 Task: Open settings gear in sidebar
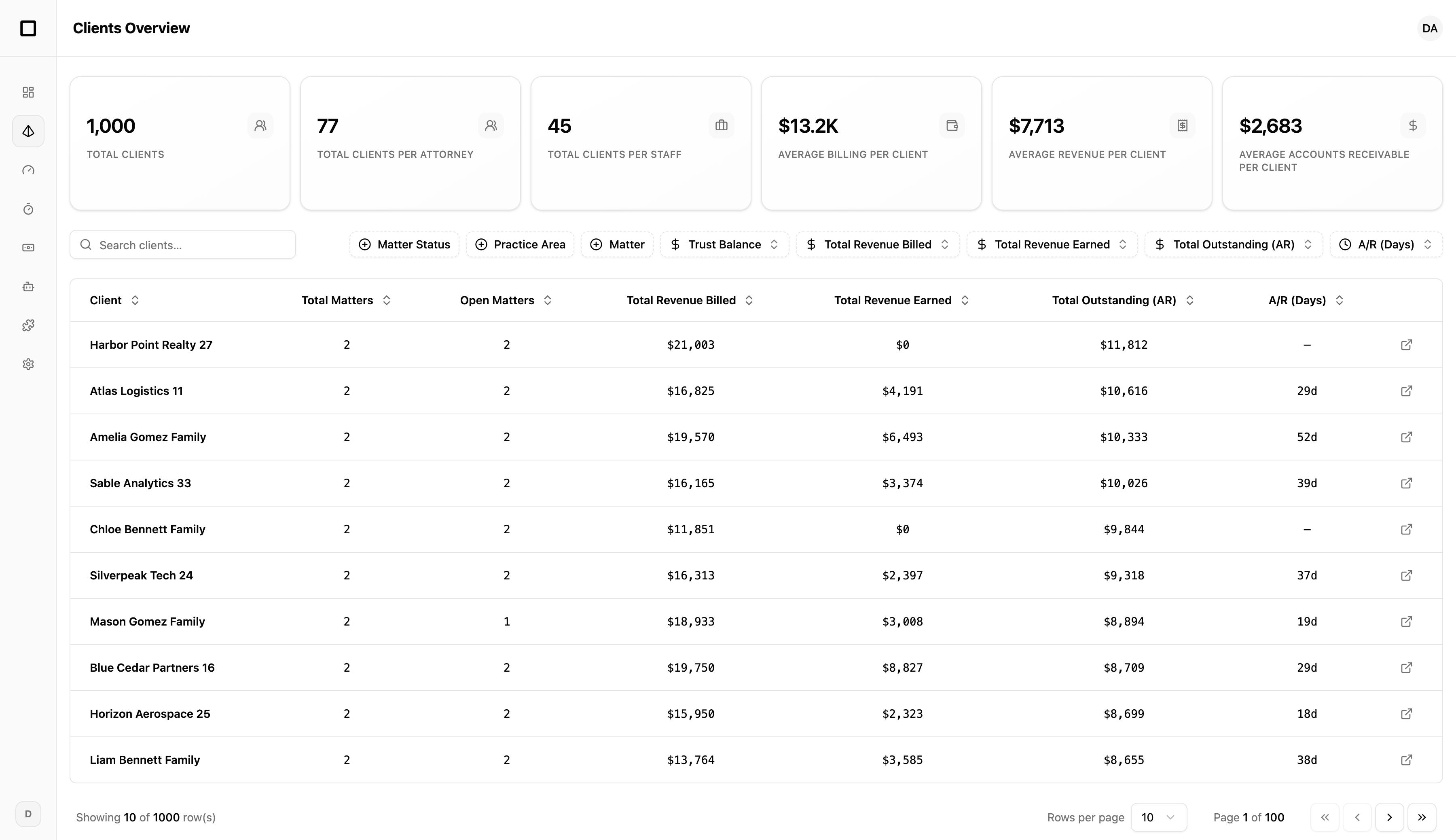point(28,364)
